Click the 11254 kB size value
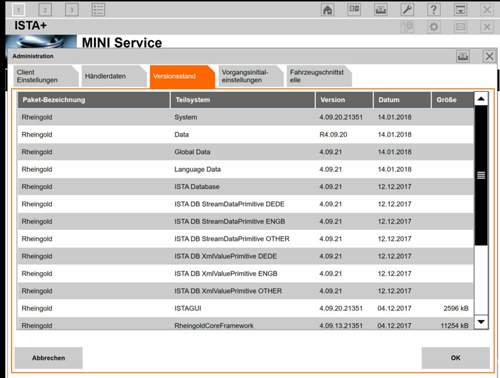The image size is (500, 378). pyautogui.click(x=454, y=325)
